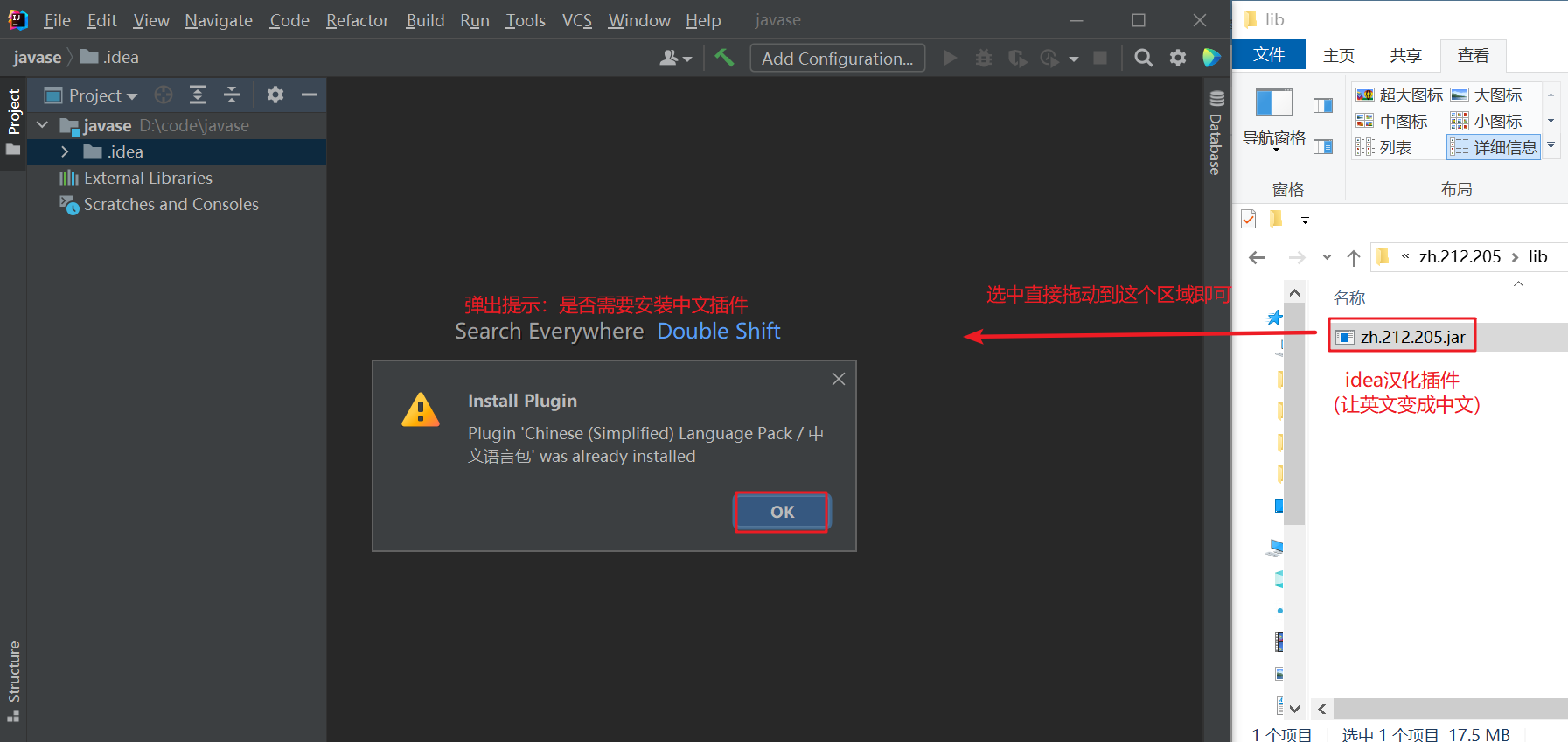Go back using Explorer's left arrow

tap(1258, 257)
